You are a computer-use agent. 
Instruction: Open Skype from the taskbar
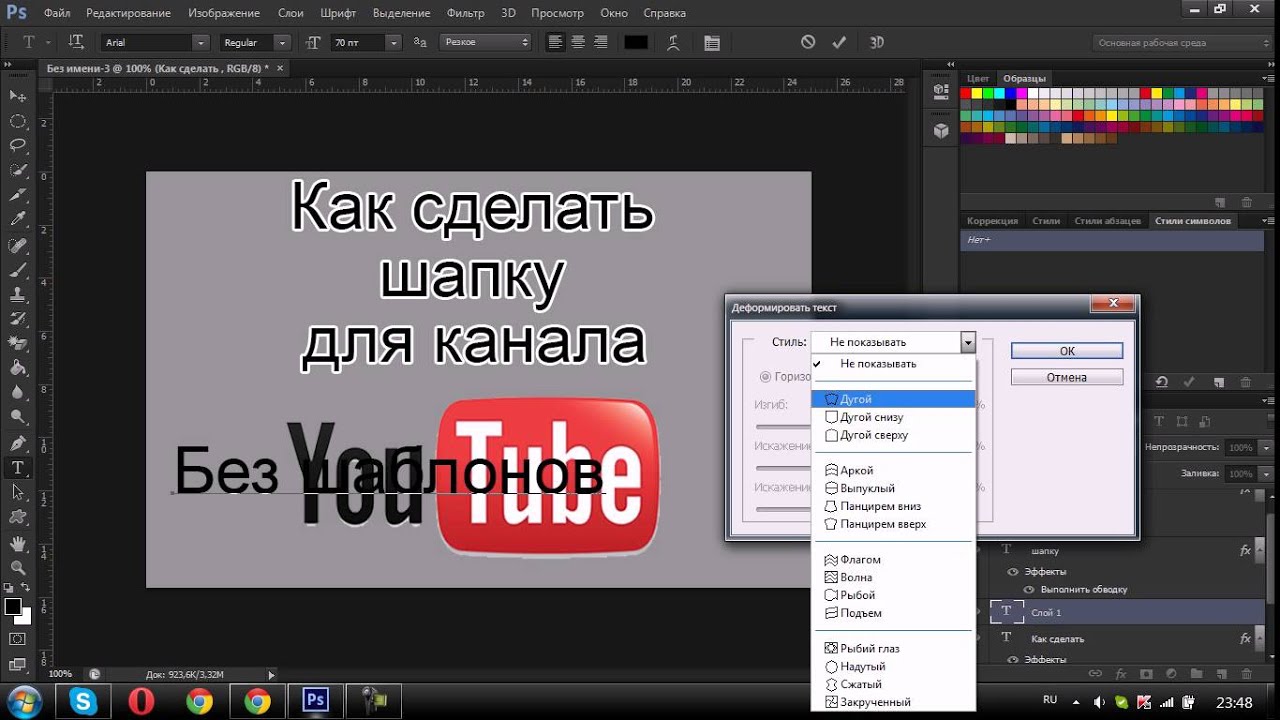click(83, 701)
